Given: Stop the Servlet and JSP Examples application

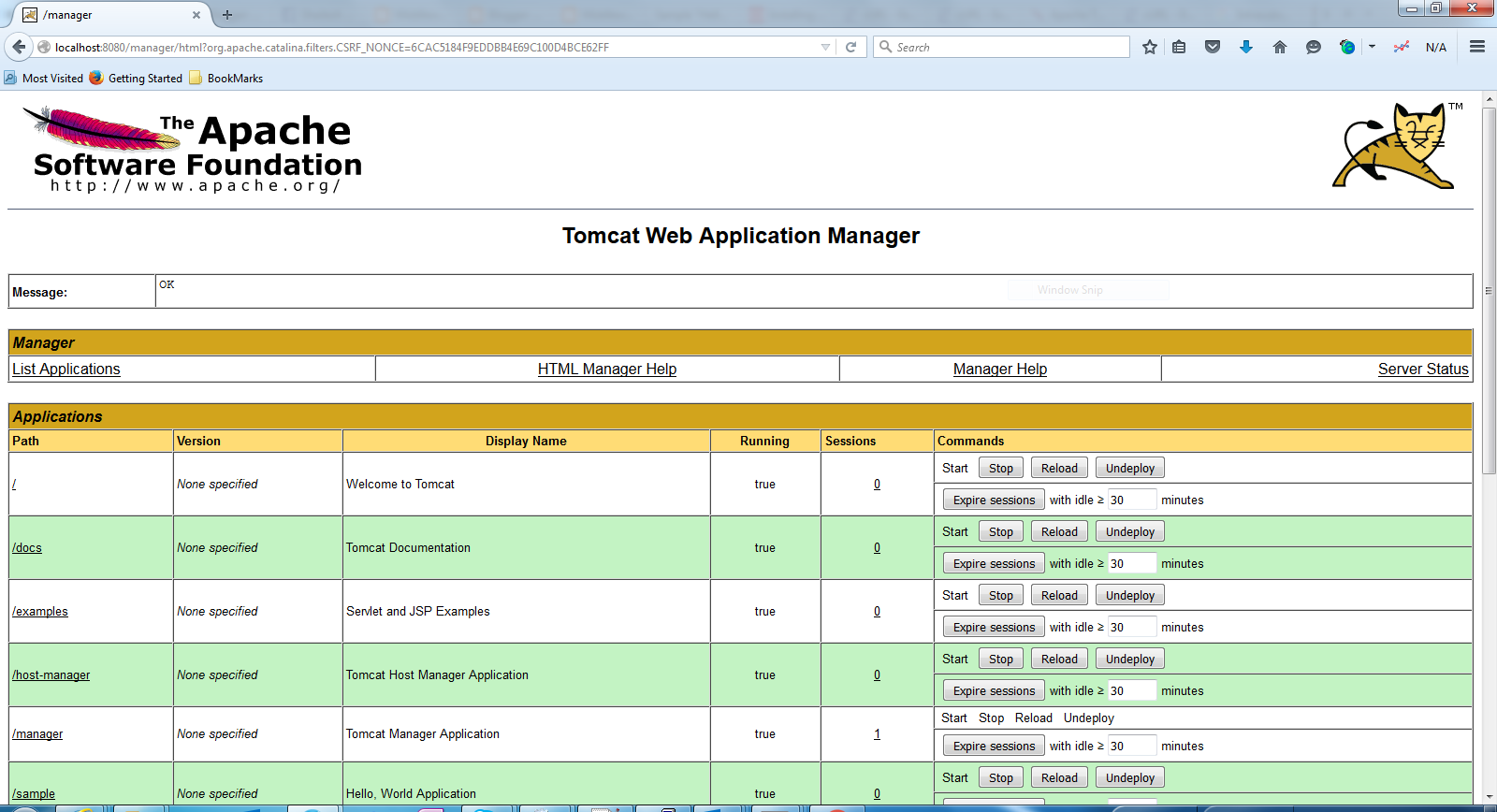Looking at the screenshot, I should tap(1001, 595).
